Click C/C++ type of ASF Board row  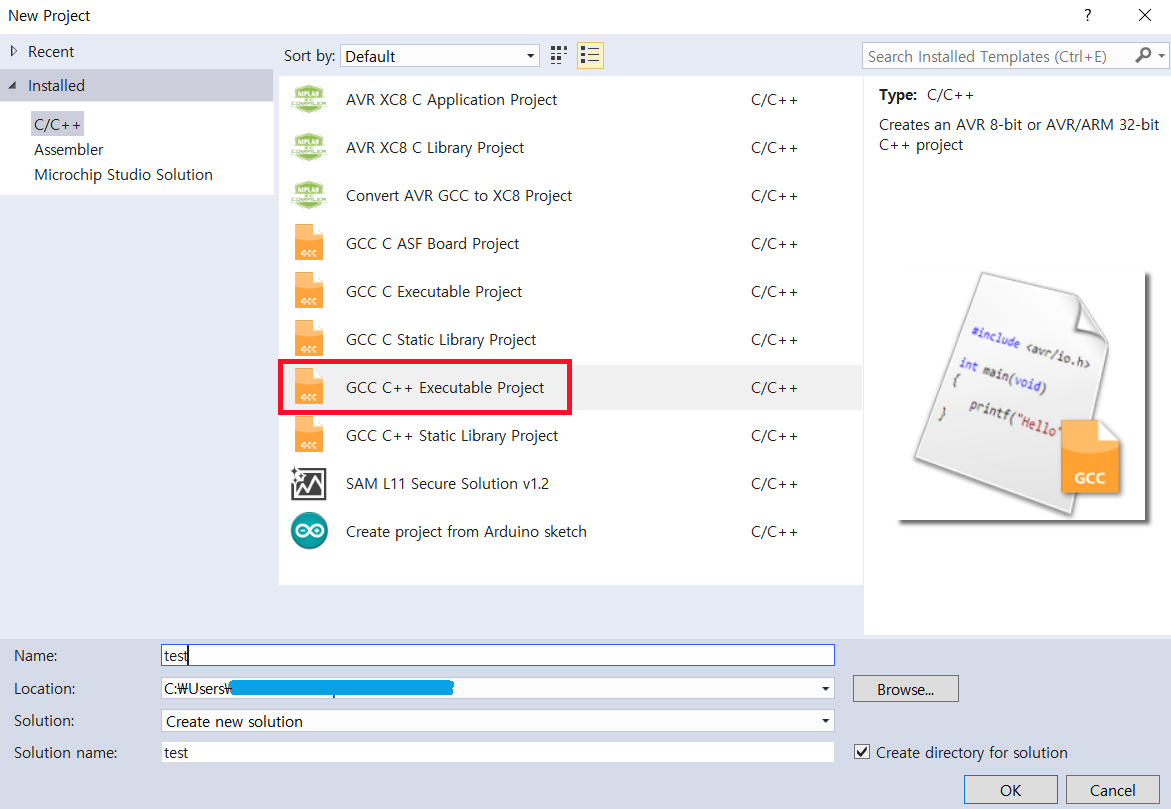[774, 244]
